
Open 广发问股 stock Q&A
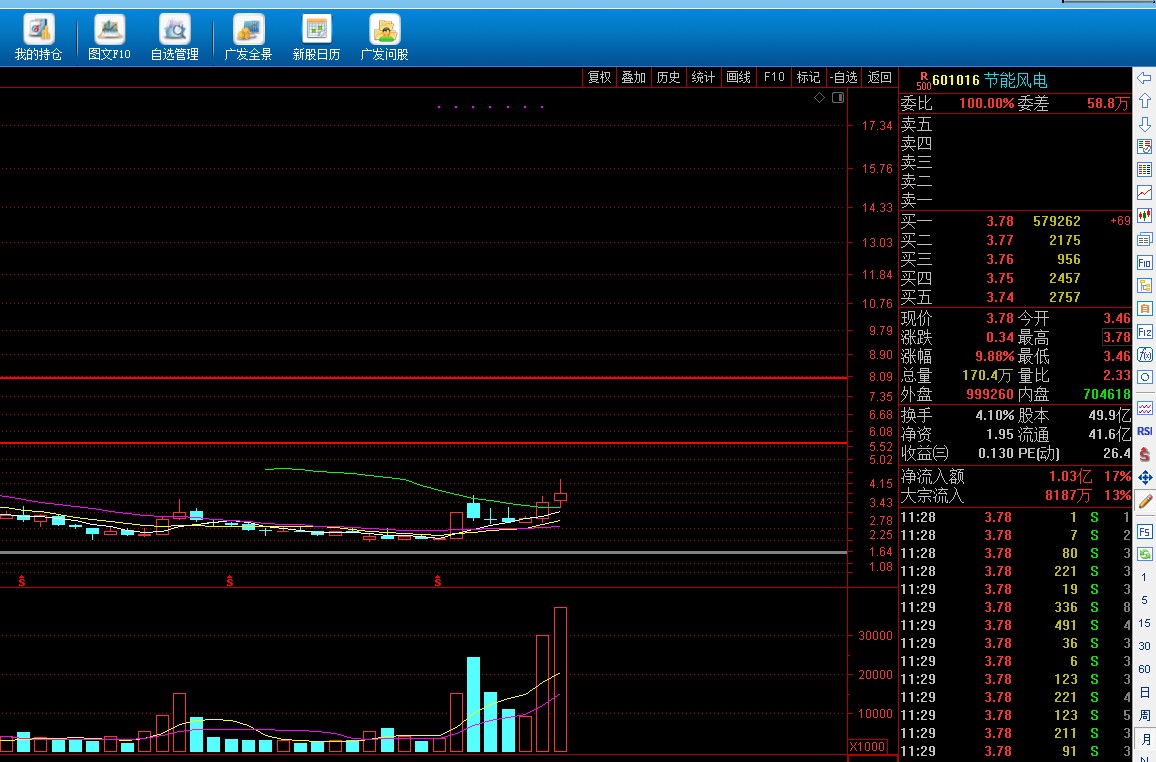pos(384,37)
